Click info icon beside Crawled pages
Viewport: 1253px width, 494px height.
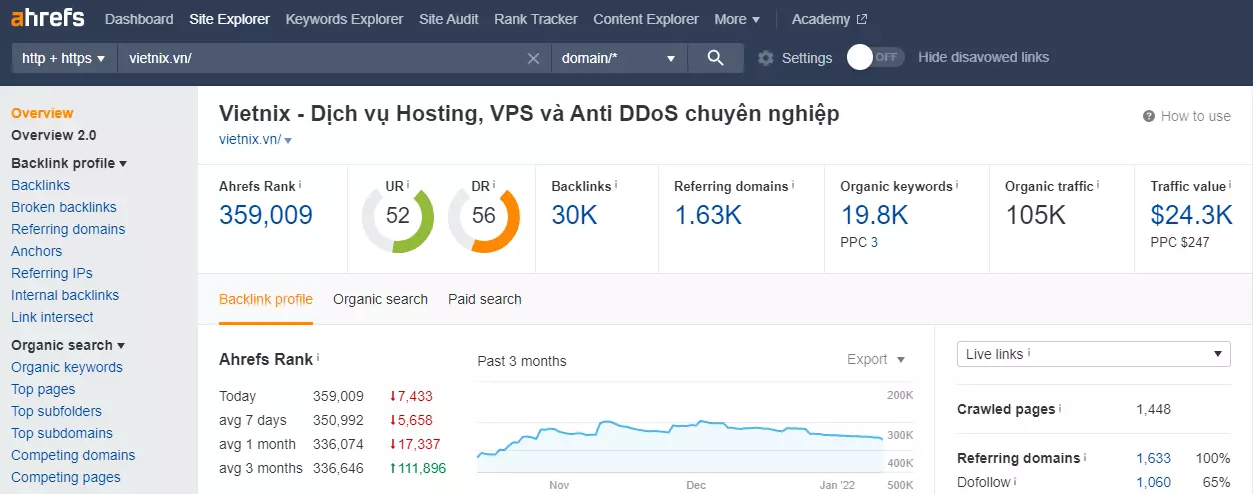pos(1060,409)
